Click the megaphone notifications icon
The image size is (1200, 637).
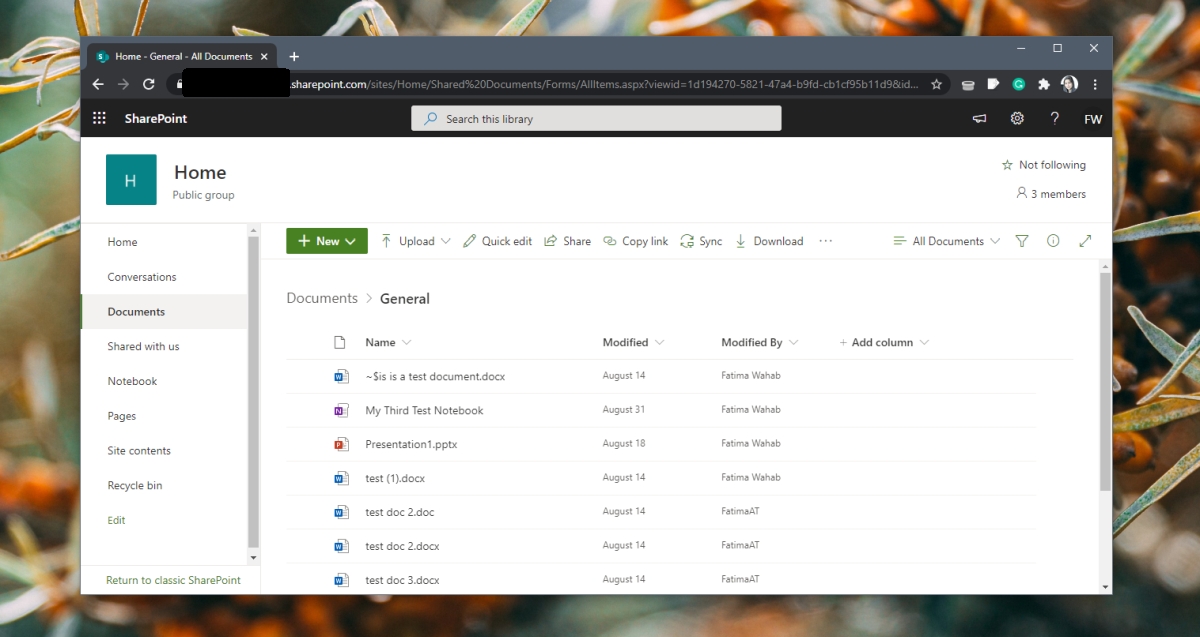click(x=979, y=118)
